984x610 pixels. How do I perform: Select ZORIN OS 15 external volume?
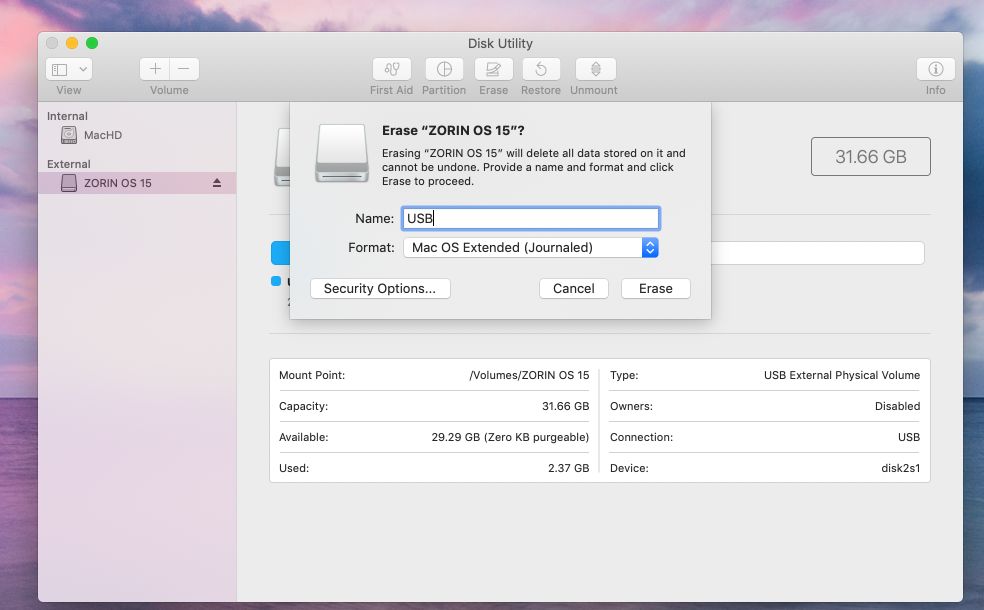pyautogui.click(x=117, y=183)
